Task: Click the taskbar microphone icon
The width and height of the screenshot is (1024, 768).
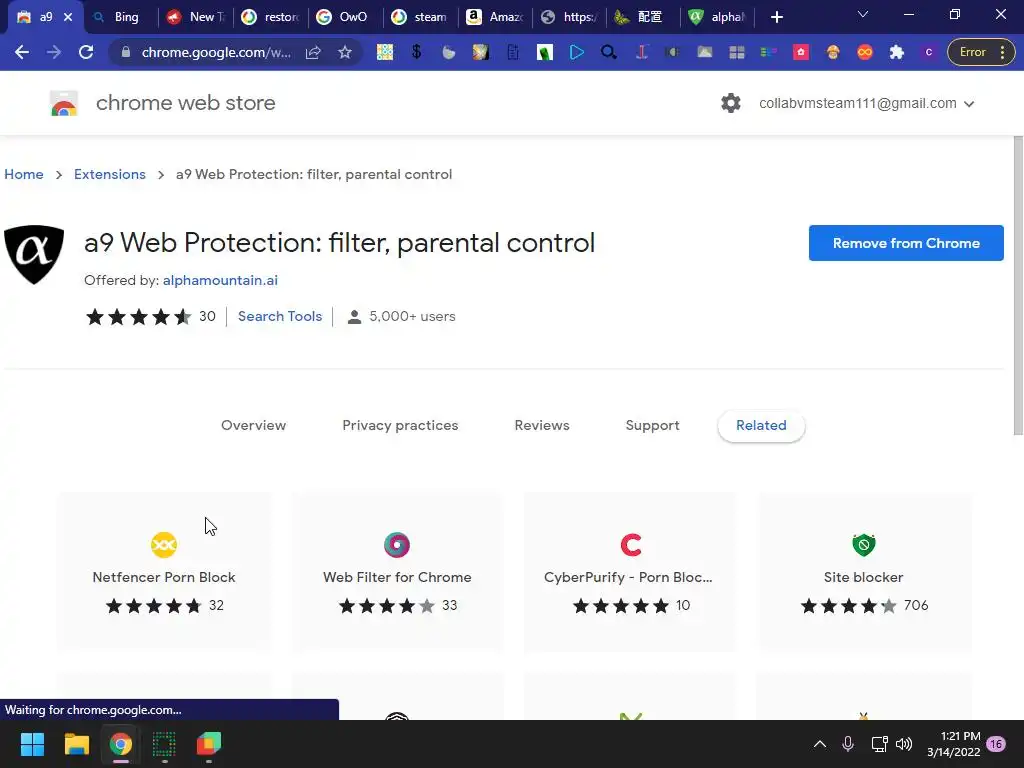Action: pyautogui.click(x=848, y=744)
